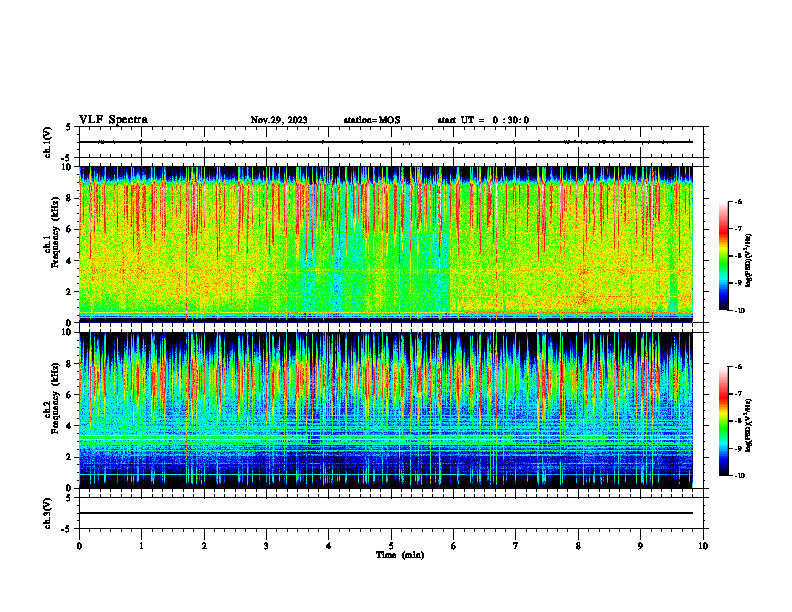
Task: Click the 'station=MOS' label
Action: (372, 120)
